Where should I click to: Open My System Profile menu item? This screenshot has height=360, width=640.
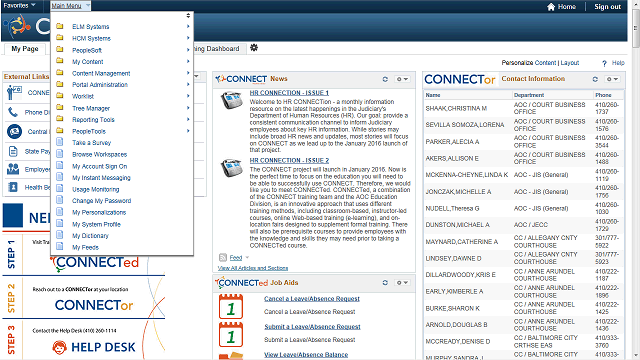(96, 224)
